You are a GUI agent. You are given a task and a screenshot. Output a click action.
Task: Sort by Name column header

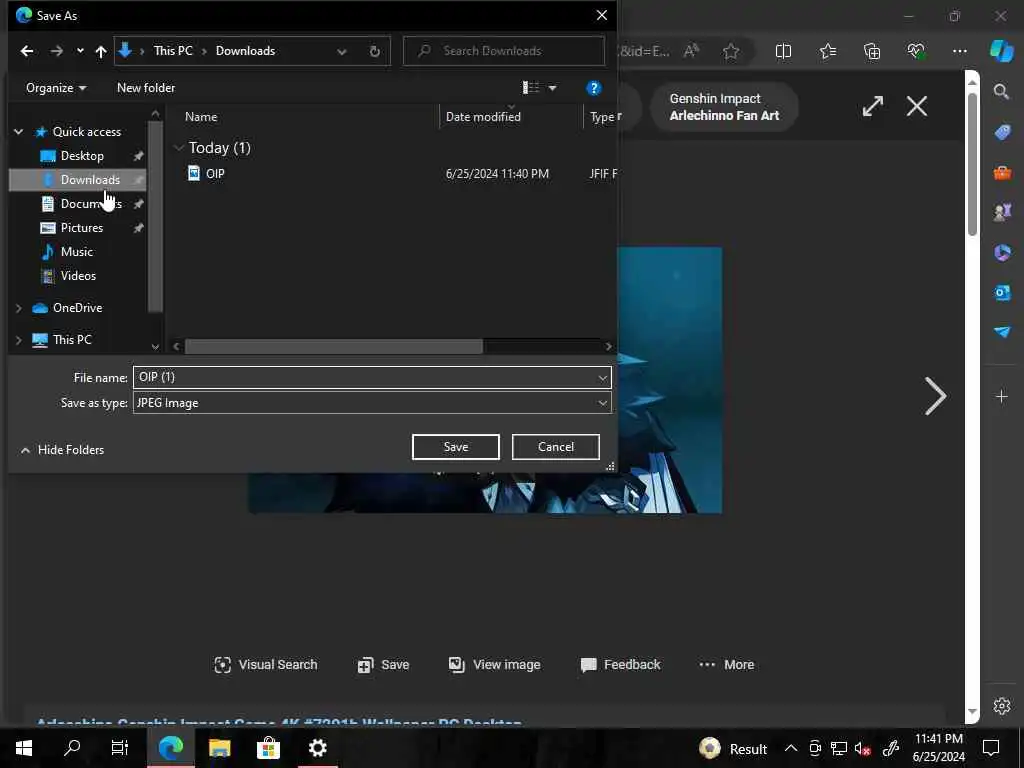[x=201, y=117]
